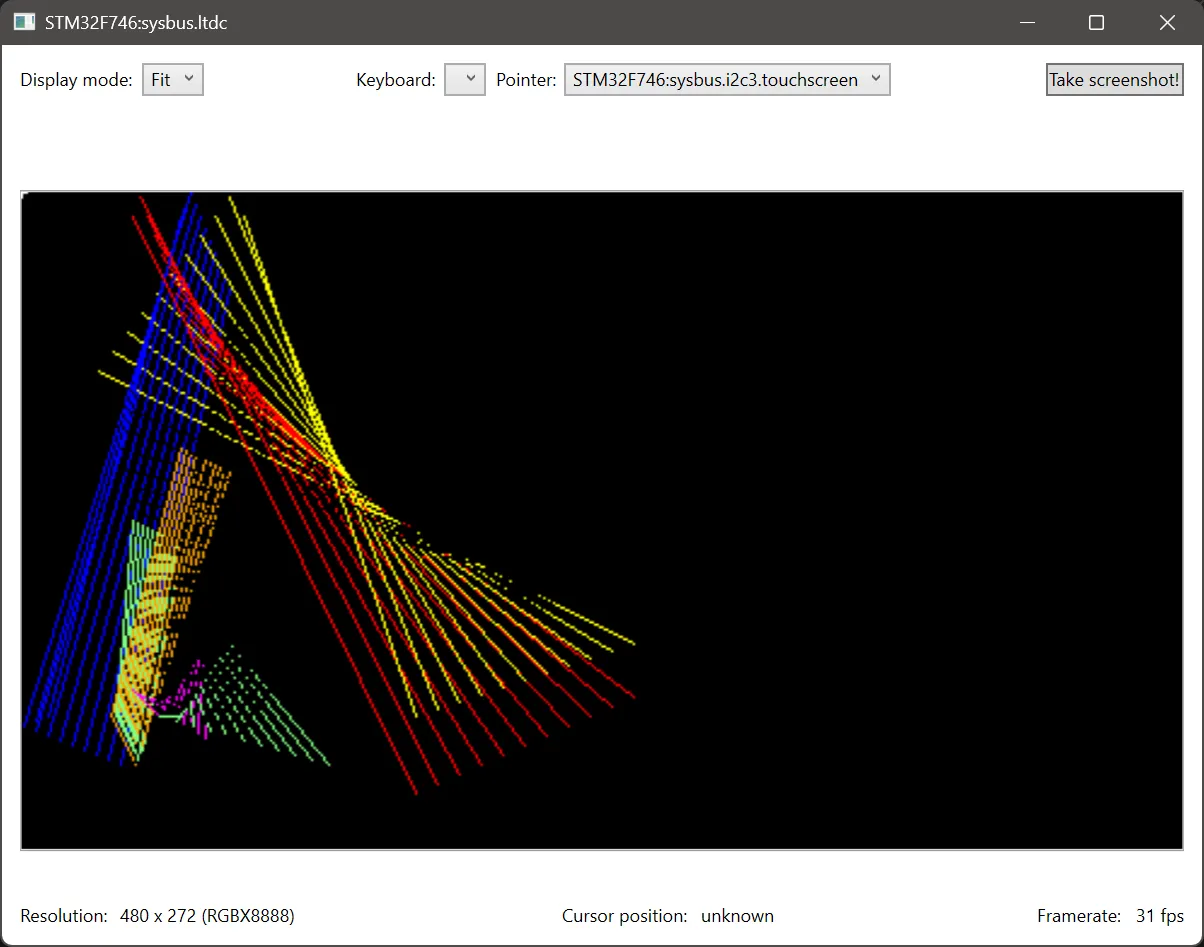Click the Pointer dropdown chevron
Screen dimensions: 1204x947
tap(876, 79)
